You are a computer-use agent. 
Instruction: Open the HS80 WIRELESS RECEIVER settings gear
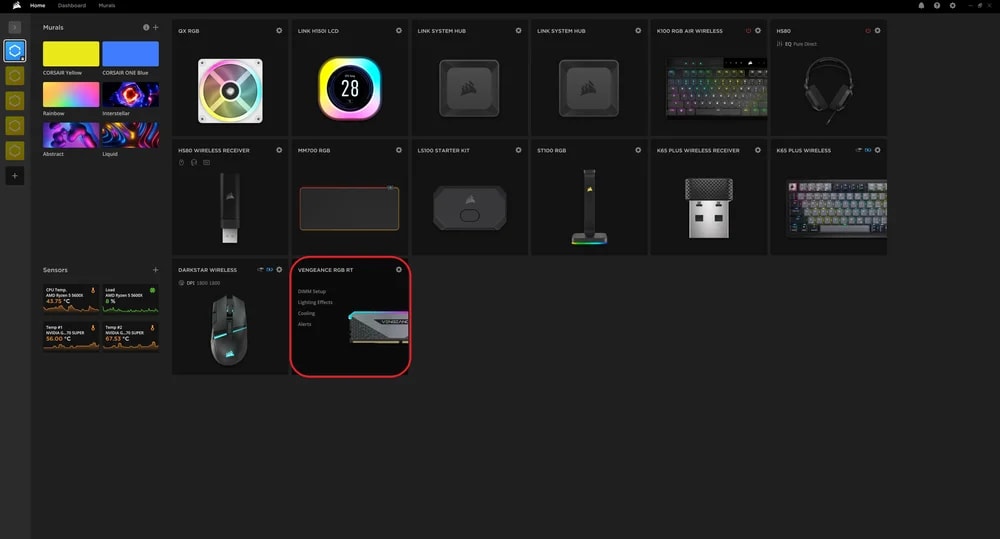(279, 150)
